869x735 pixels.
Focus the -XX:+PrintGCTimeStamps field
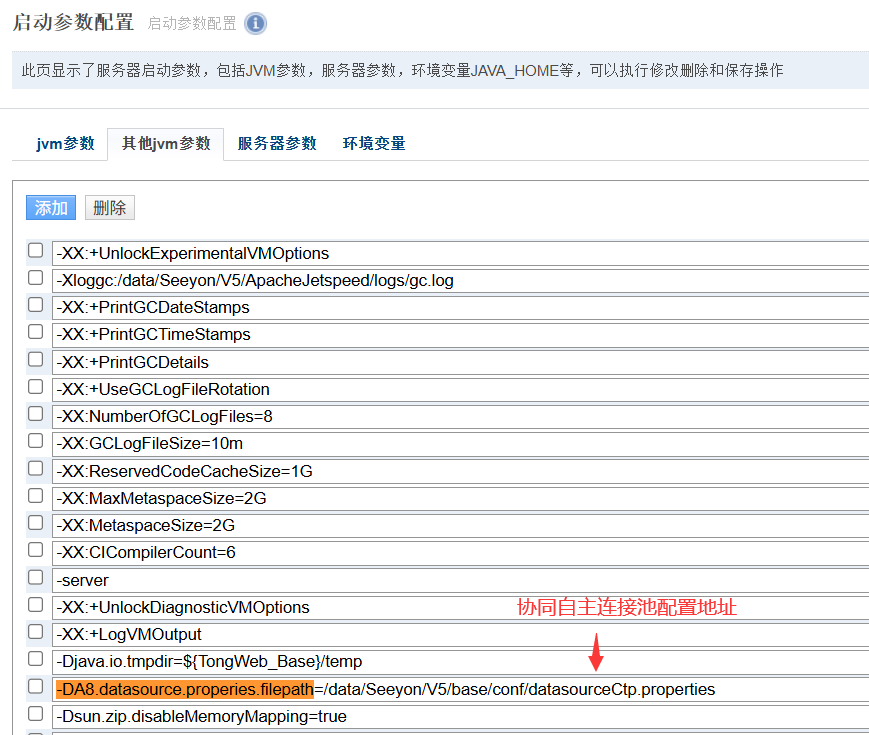click(461, 335)
